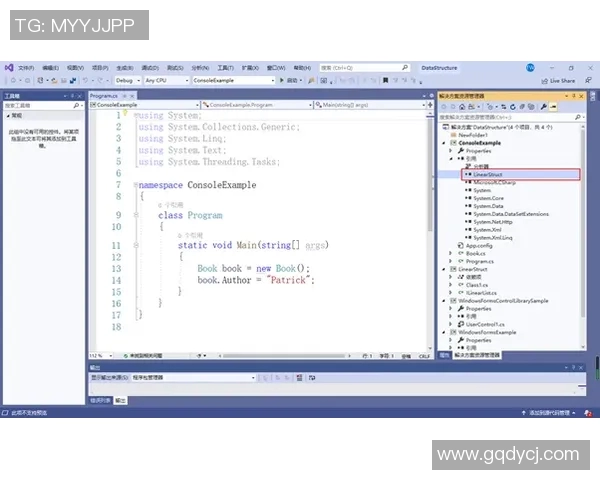Open the 调试(D) menu
The width and height of the screenshot is (600, 480).
(150, 68)
